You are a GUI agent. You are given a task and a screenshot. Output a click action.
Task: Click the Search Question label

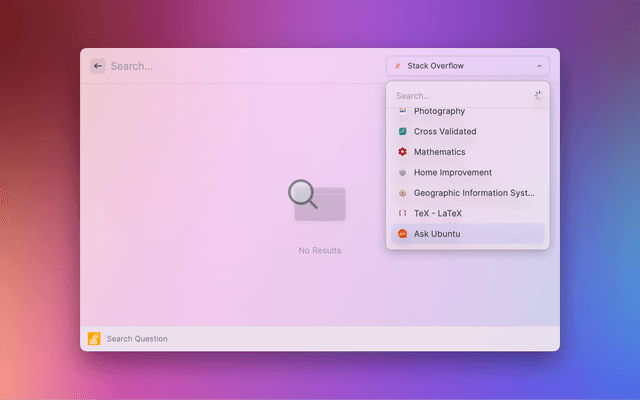[x=137, y=339]
